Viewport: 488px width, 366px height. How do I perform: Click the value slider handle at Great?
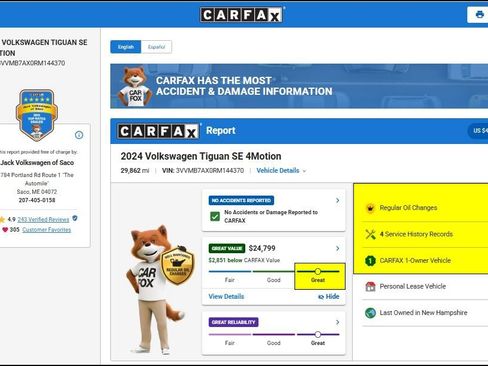click(318, 271)
